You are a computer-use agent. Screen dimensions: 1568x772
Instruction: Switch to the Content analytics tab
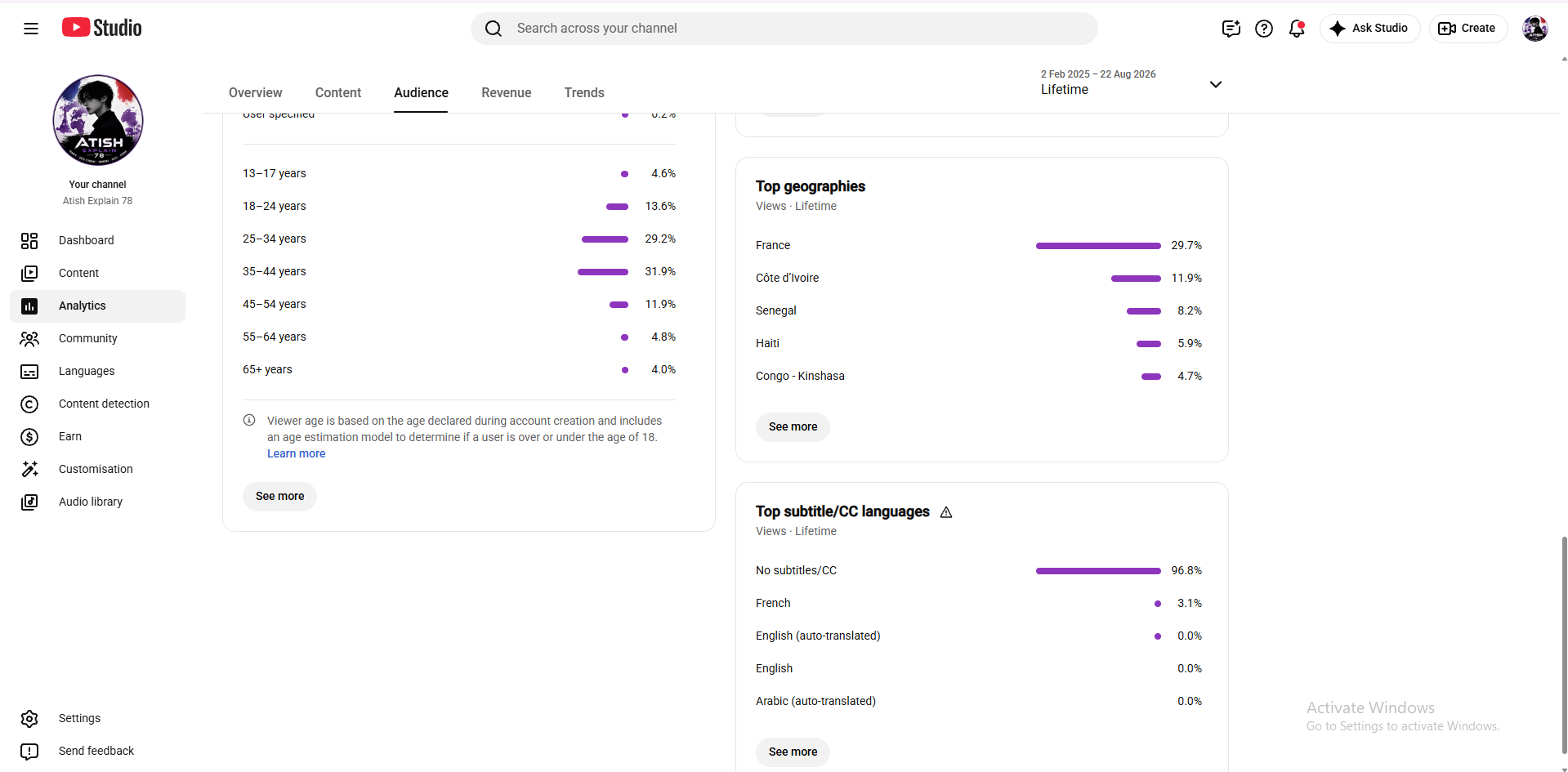(338, 93)
